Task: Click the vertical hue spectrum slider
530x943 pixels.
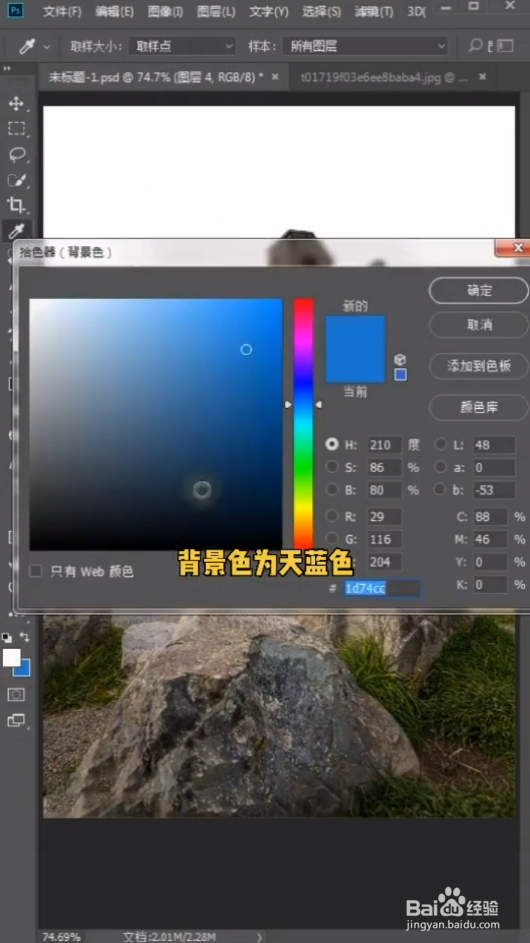Action: click(303, 424)
